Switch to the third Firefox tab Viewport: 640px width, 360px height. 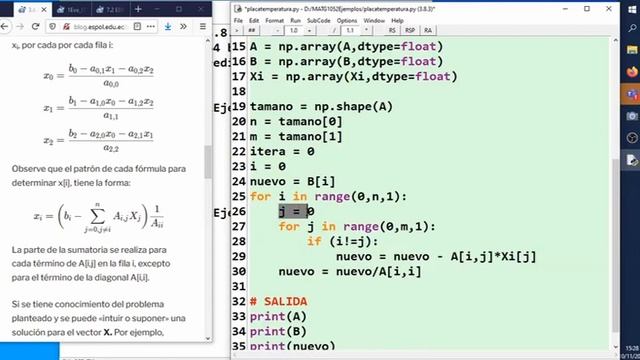pos(110,9)
